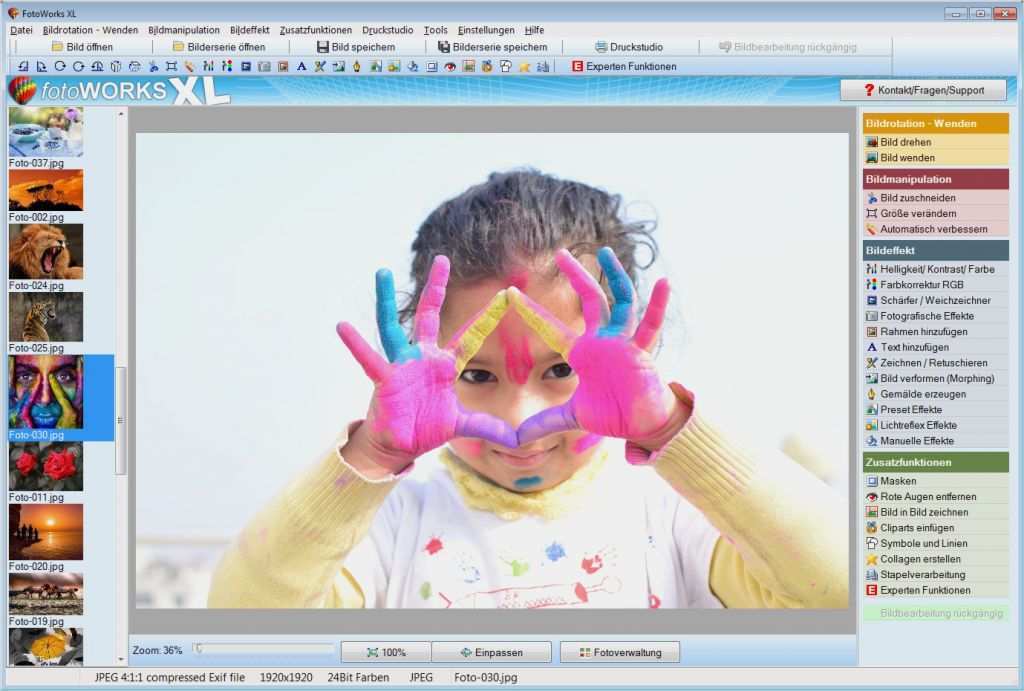This screenshot has width=1024, height=691.
Task: Open the Datei menu
Action: 21,30
